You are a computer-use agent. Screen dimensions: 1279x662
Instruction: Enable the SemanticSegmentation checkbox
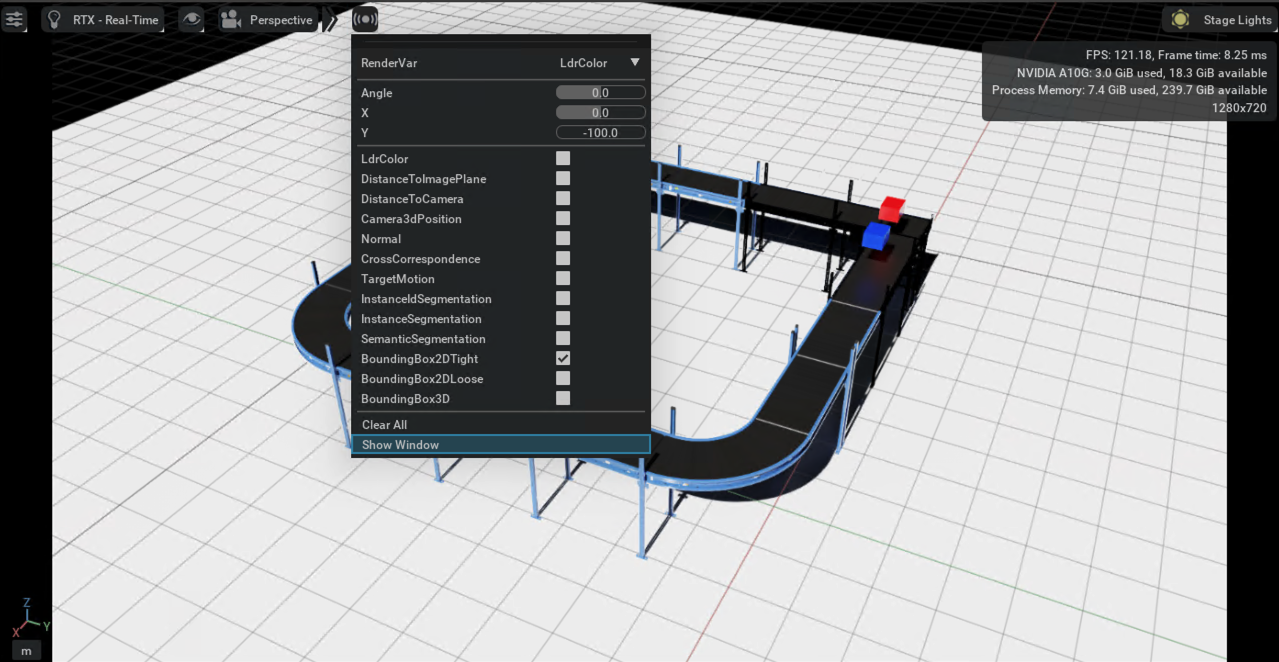click(563, 338)
